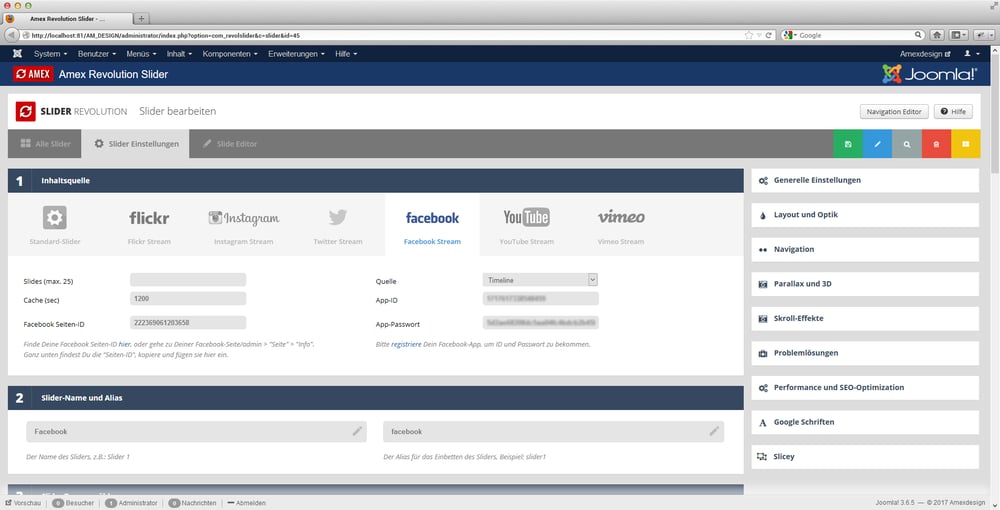Choose YouTube Stream as content source
1000x510 pixels.
(527, 224)
